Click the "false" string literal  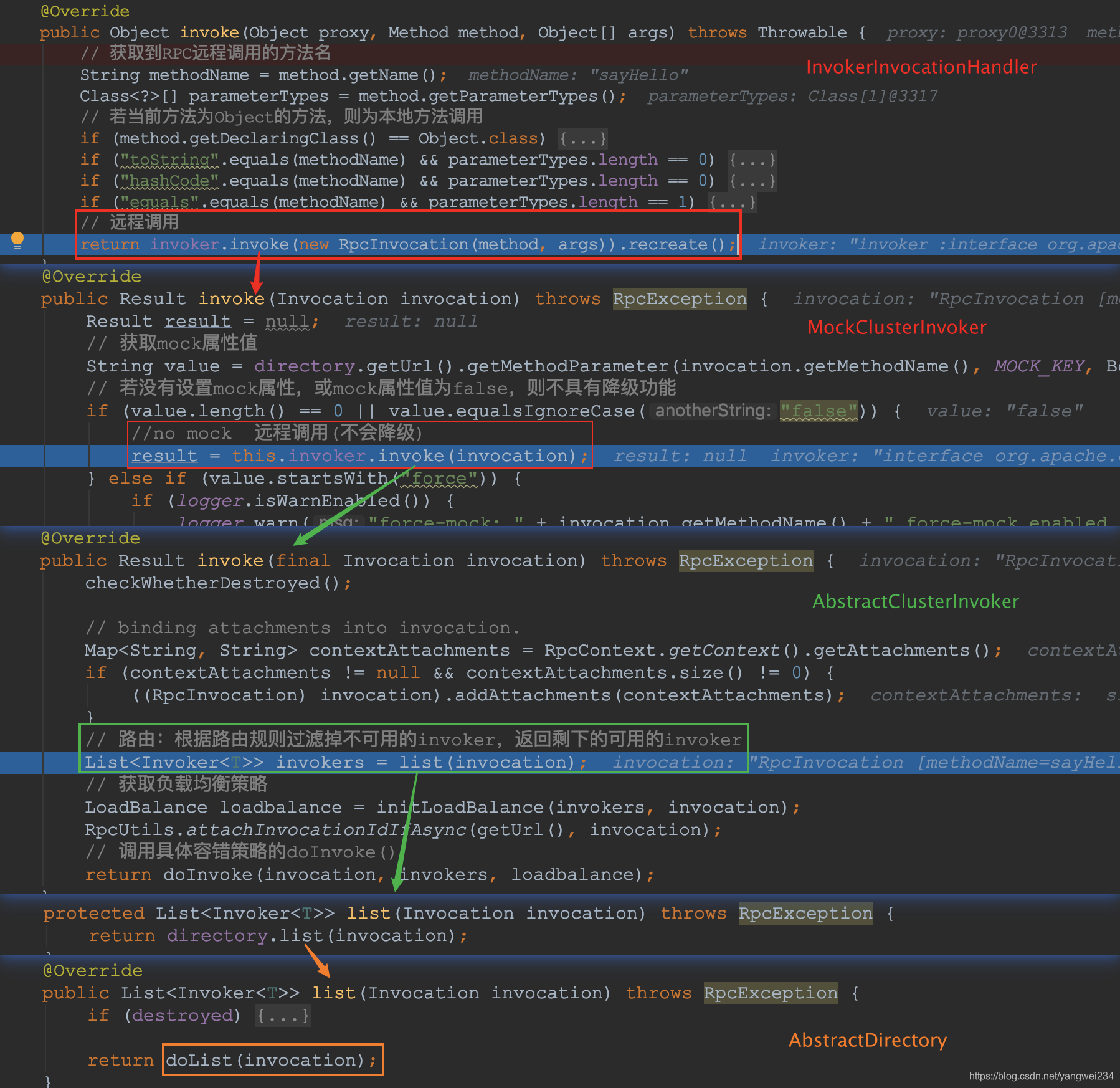click(819, 411)
